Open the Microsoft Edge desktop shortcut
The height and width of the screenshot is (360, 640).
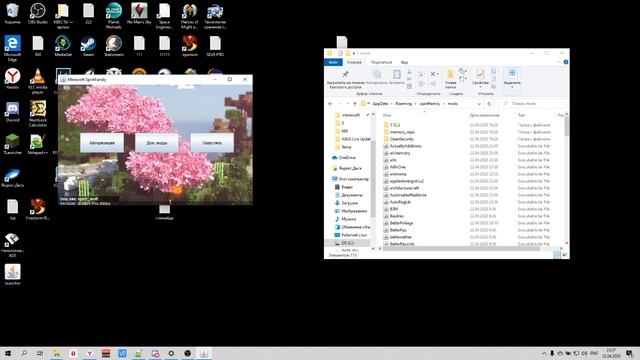(13, 48)
